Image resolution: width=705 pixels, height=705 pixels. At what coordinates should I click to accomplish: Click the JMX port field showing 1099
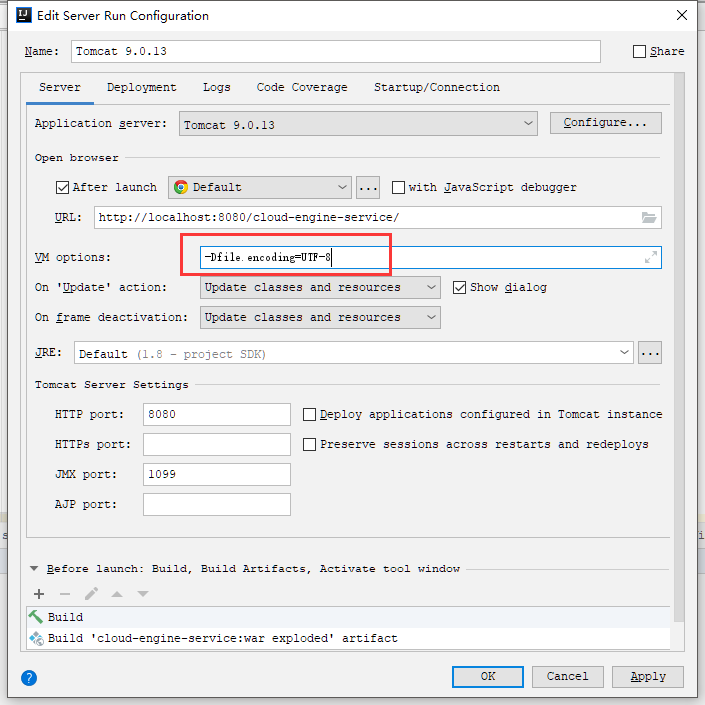[x=217, y=474]
